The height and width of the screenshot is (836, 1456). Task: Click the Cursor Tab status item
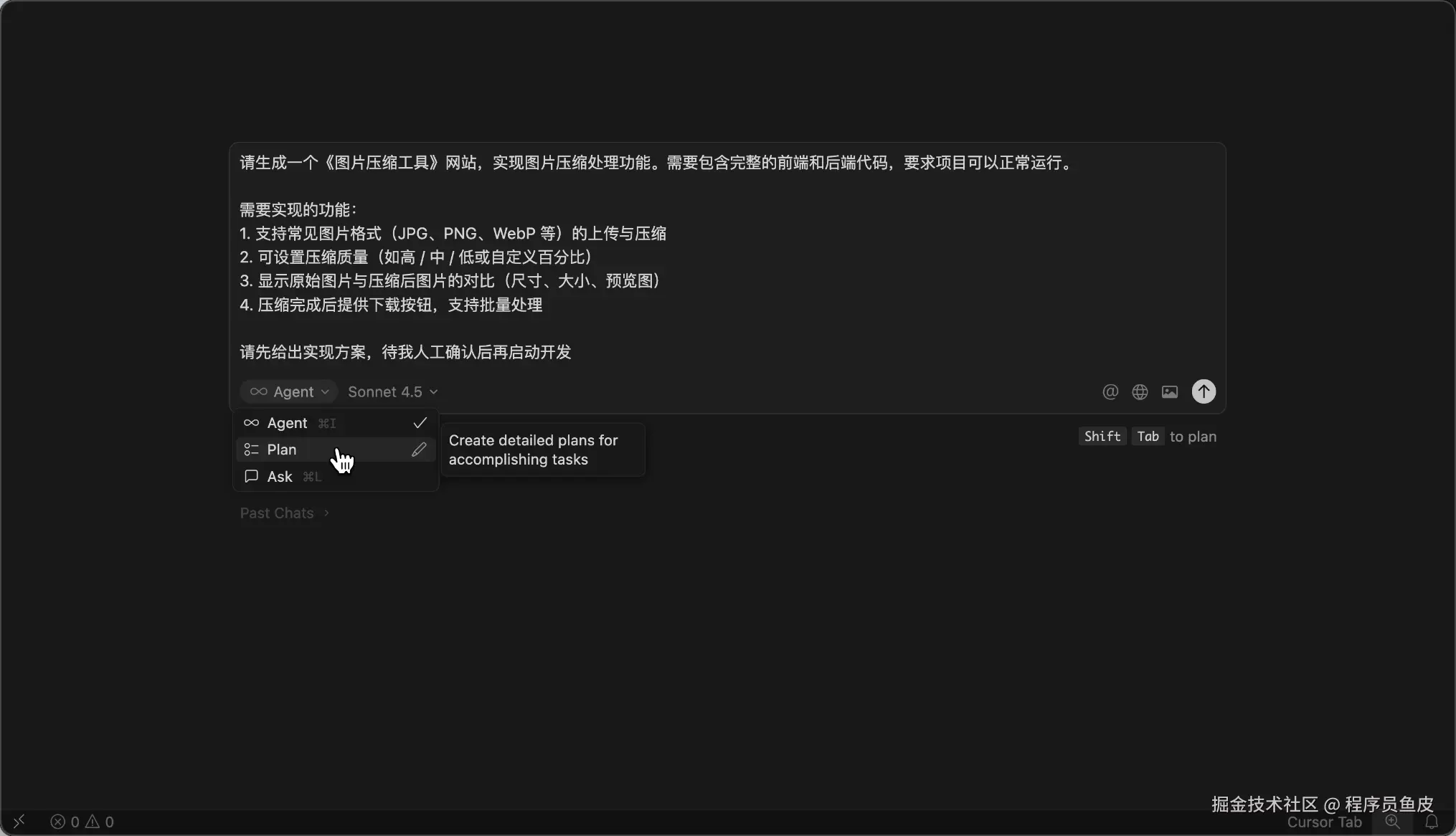tap(1324, 822)
